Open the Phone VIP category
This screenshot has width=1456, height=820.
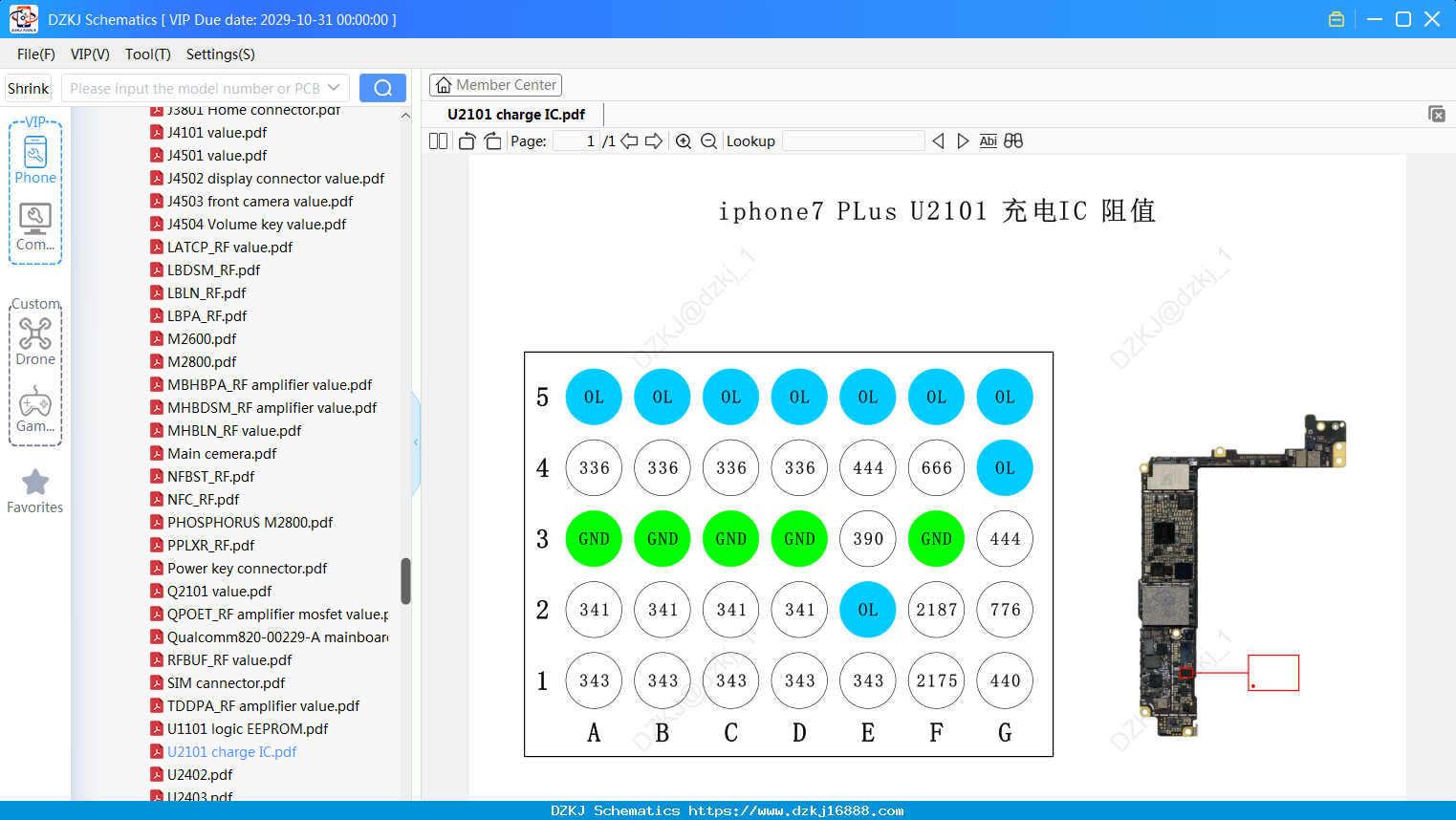[x=35, y=160]
